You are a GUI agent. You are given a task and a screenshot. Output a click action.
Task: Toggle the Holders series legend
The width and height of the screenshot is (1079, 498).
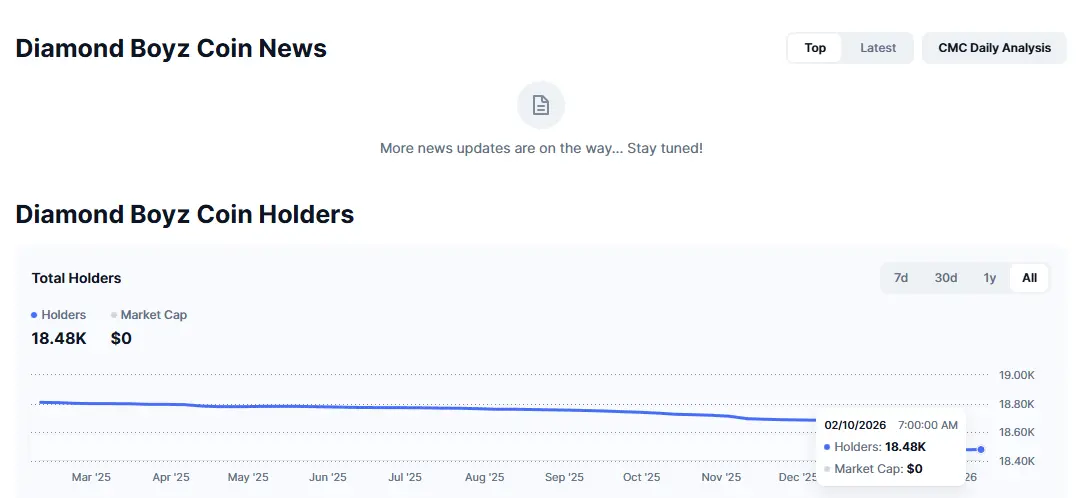(x=59, y=315)
